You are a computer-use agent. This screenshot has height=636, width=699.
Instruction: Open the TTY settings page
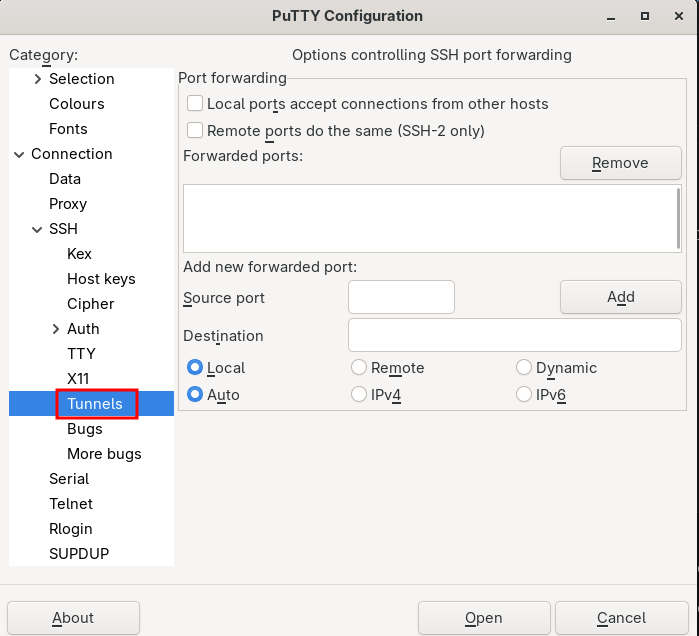(x=81, y=353)
